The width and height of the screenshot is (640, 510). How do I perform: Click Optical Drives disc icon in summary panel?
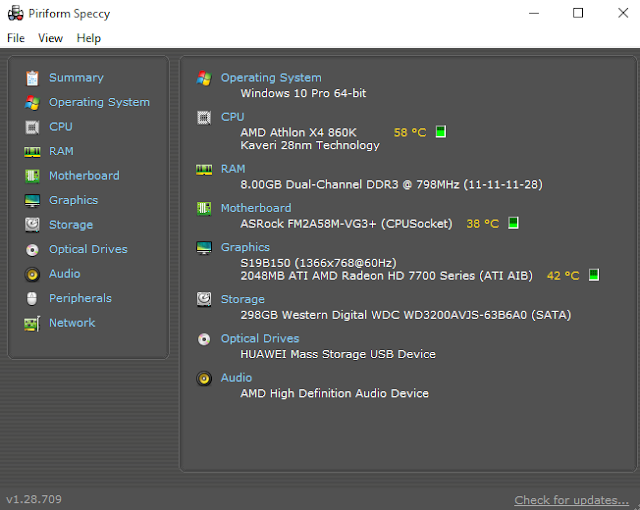click(x=204, y=339)
